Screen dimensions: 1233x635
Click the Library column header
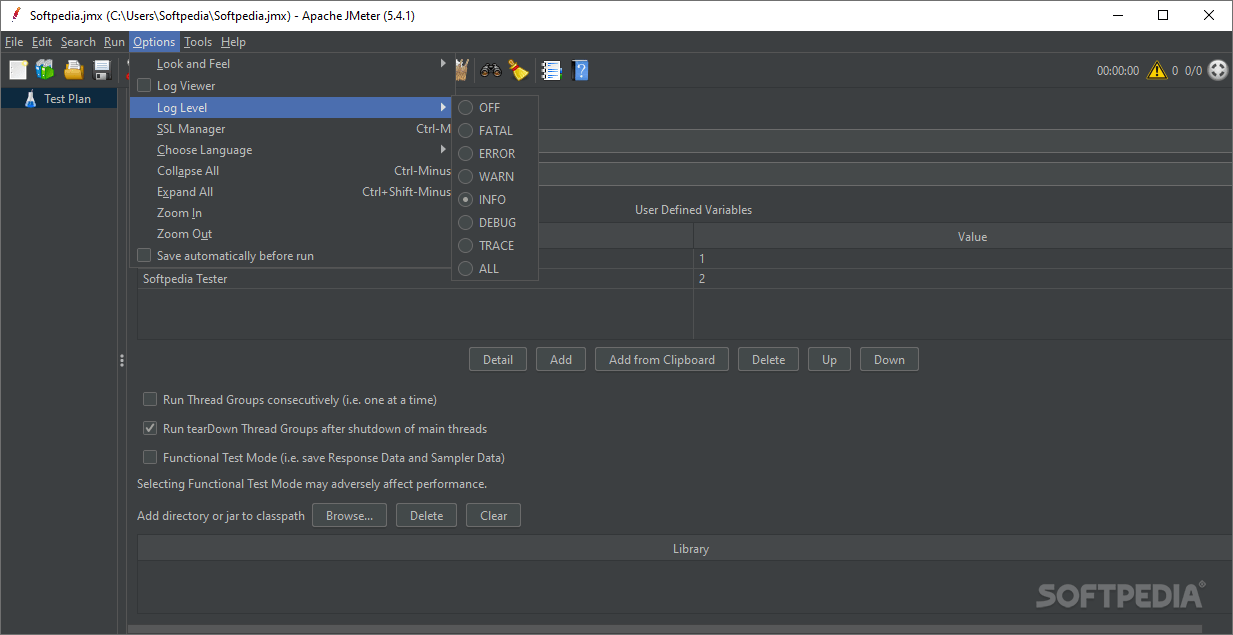[x=685, y=549]
